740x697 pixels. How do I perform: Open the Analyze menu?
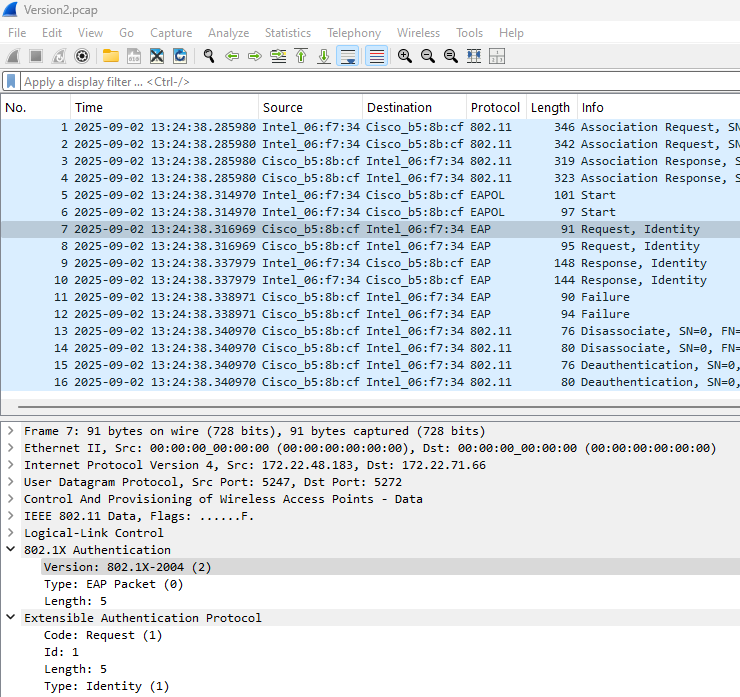228,33
